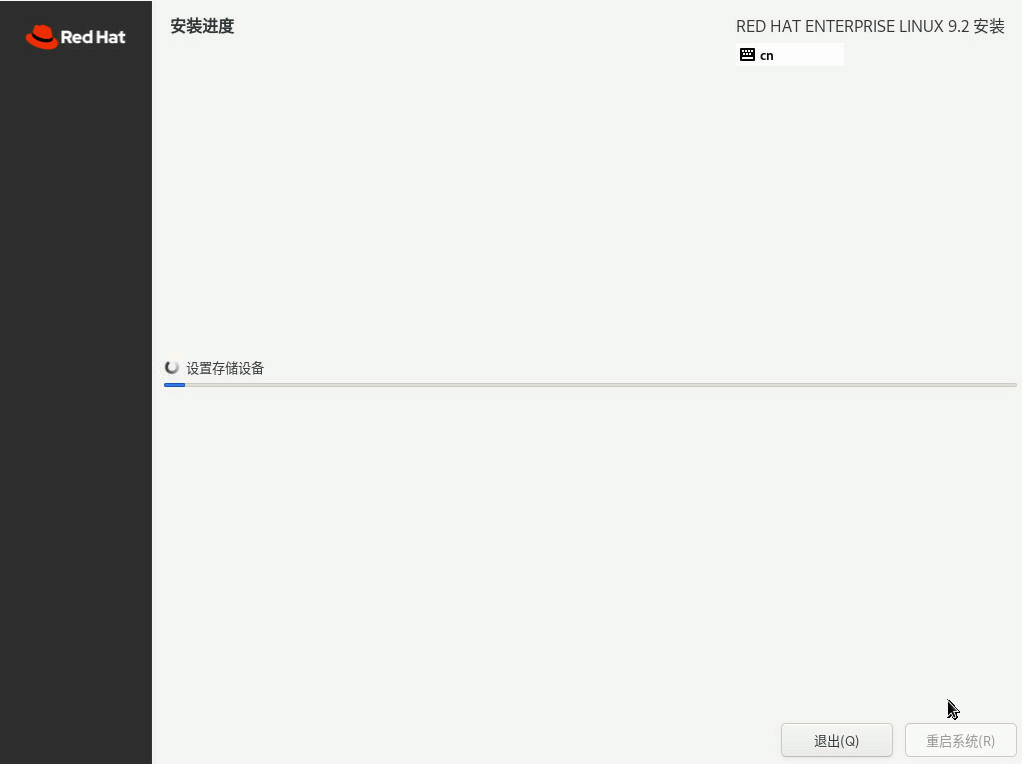The width and height of the screenshot is (1022, 764).
Task: Click the 安装进度 page heading
Action: [202, 26]
